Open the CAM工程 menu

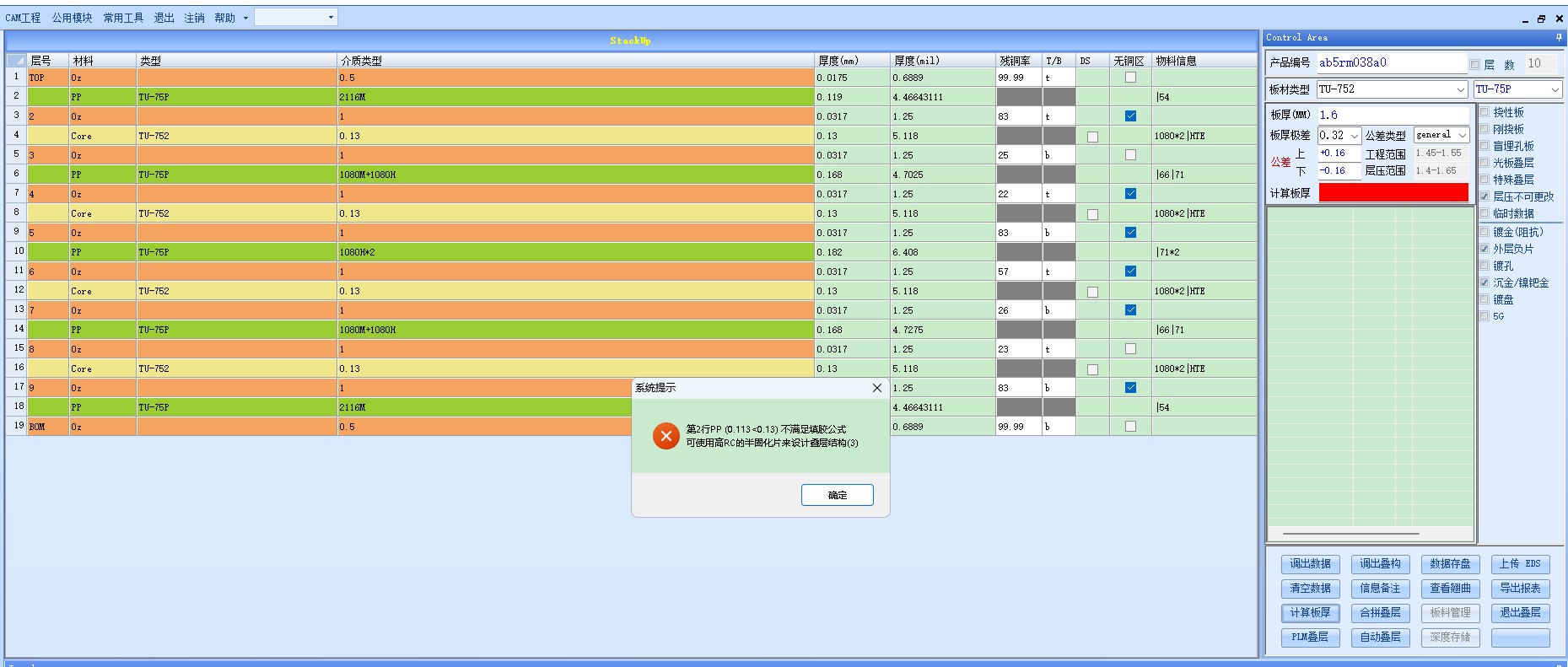tap(23, 18)
